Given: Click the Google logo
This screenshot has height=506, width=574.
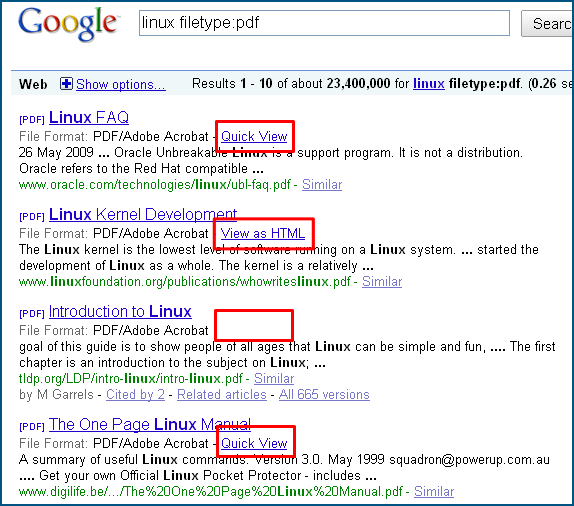Looking at the screenshot, I should pyautogui.click(x=68, y=24).
